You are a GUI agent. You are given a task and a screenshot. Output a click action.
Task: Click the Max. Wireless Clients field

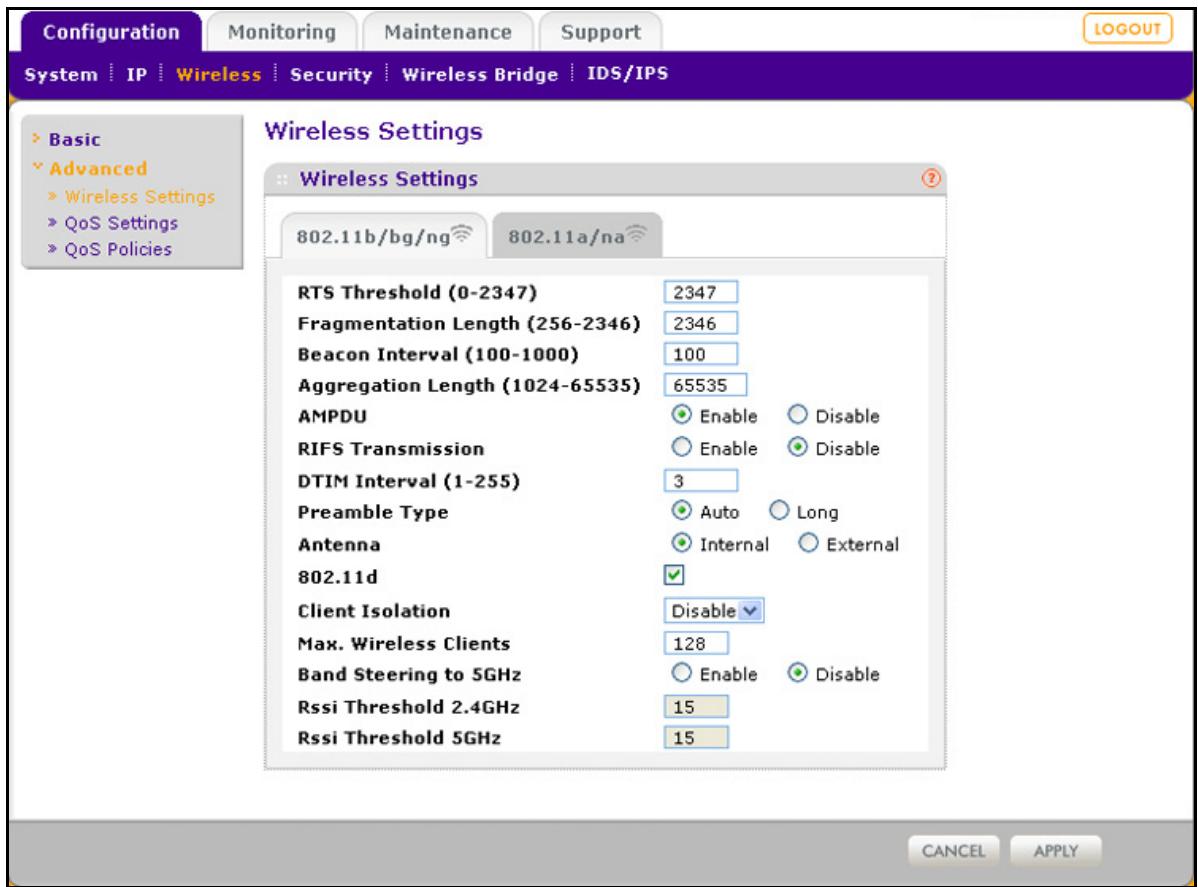point(696,644)
